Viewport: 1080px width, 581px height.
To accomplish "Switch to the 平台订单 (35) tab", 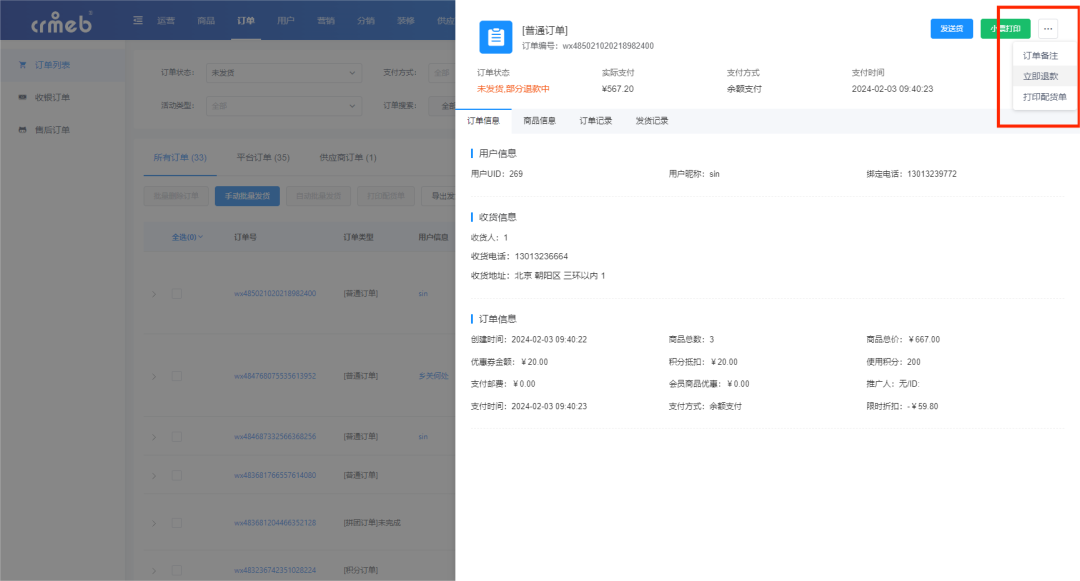I will pos(263,158).
